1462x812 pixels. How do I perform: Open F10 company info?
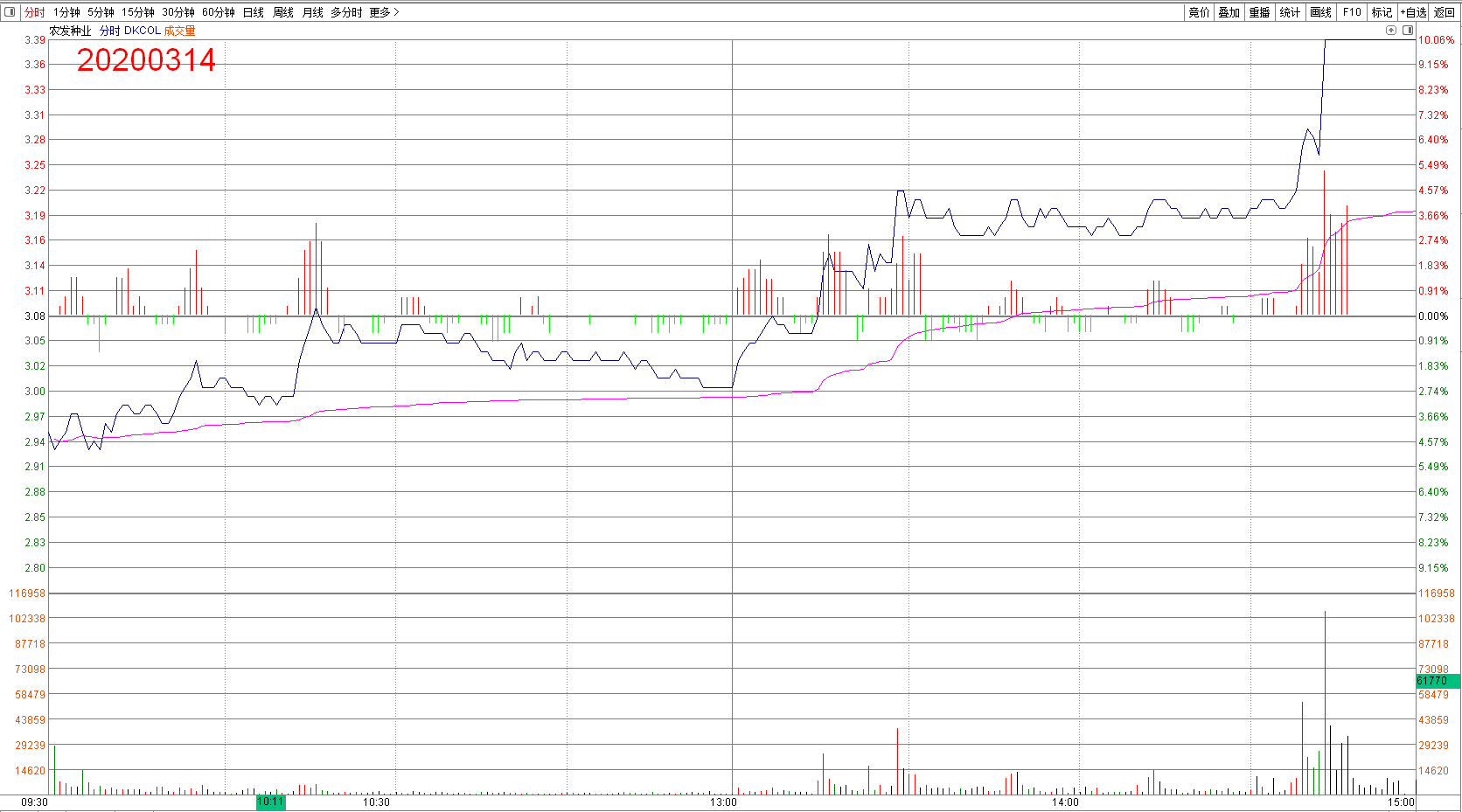click(1352, 12)
